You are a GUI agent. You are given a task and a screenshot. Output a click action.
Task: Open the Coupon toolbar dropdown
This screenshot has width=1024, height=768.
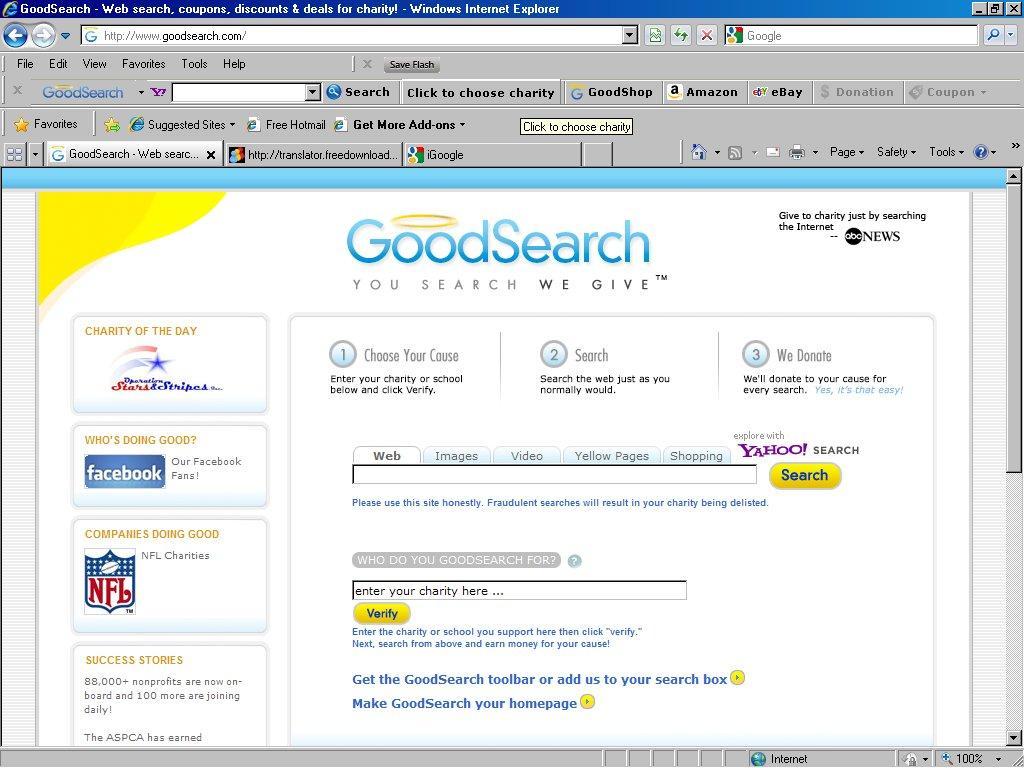[948, 92]
